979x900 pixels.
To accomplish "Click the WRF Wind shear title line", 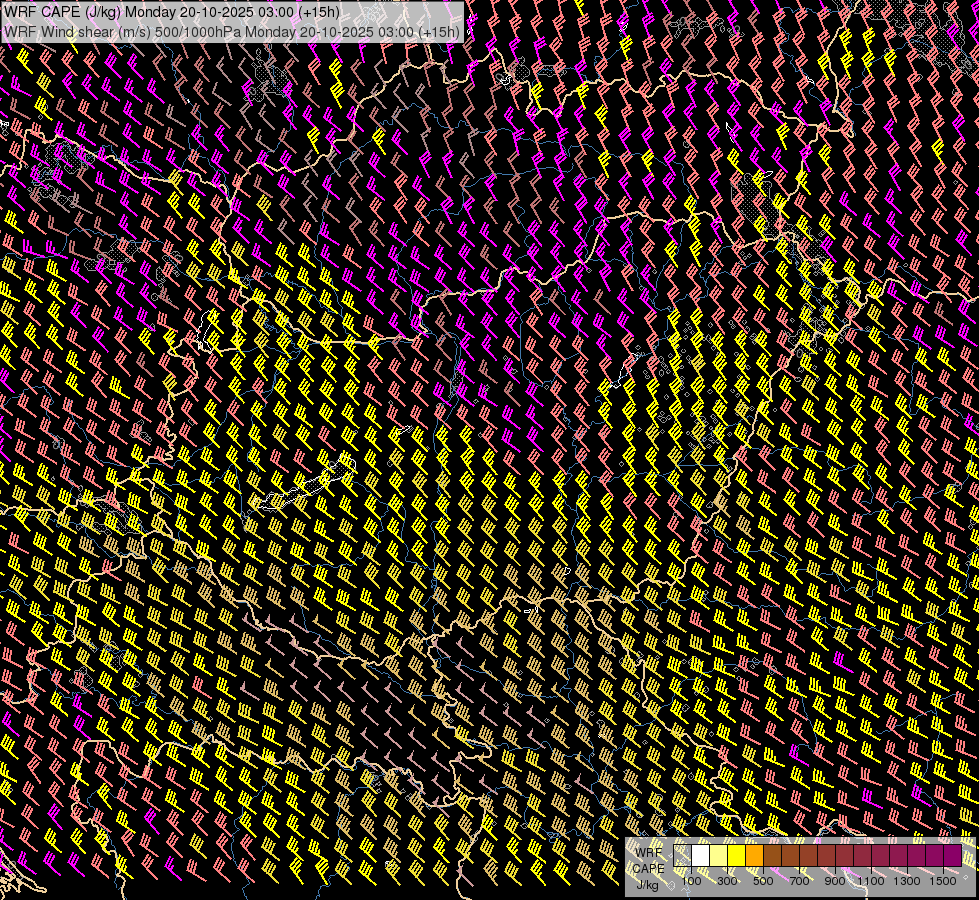I will [x=232, y=31].
